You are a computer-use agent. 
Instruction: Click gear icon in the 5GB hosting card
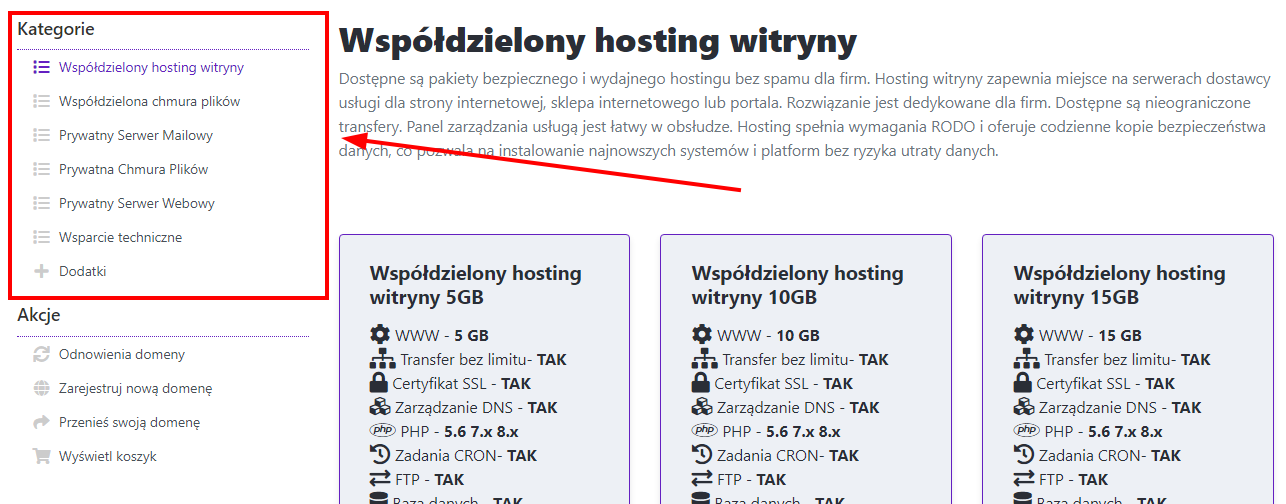coord(380,335)
